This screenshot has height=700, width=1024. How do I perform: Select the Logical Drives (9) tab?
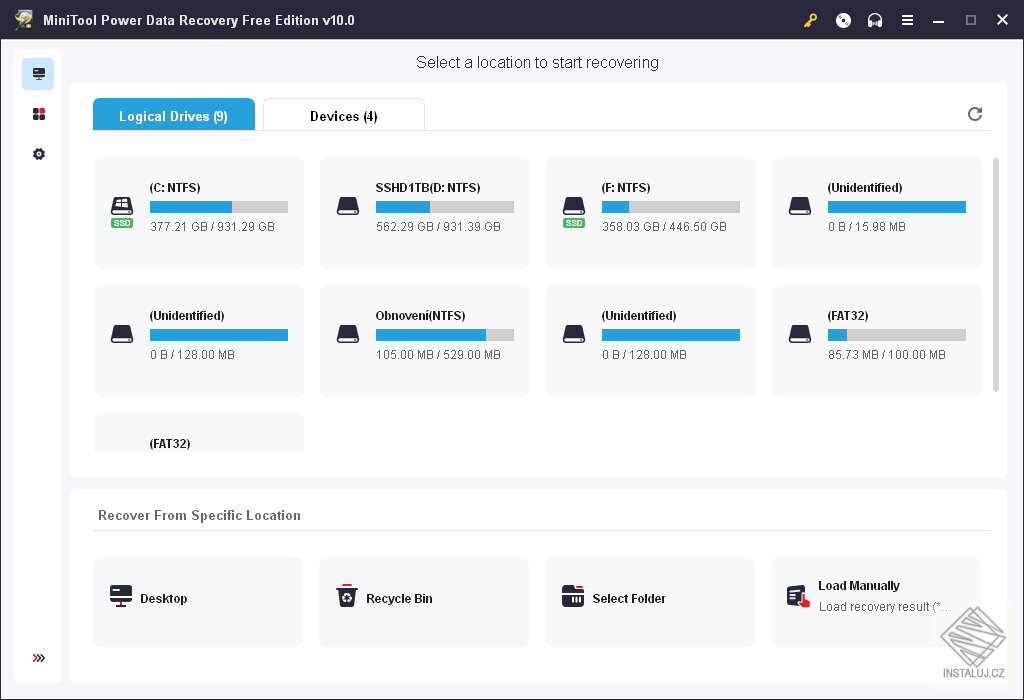[173, 116]
